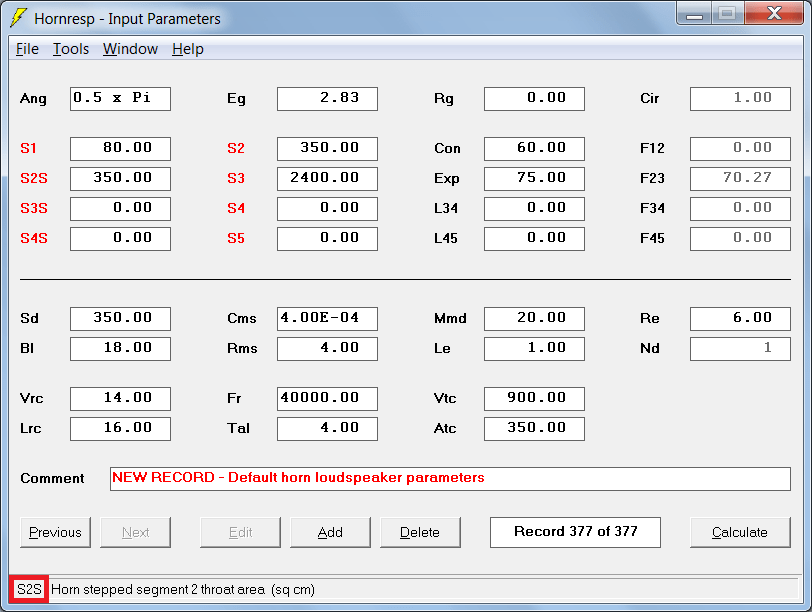Click the Hornresp lightning bolt title icon
The width and height of the screenshot is (812, 612).
pos(18,18)
